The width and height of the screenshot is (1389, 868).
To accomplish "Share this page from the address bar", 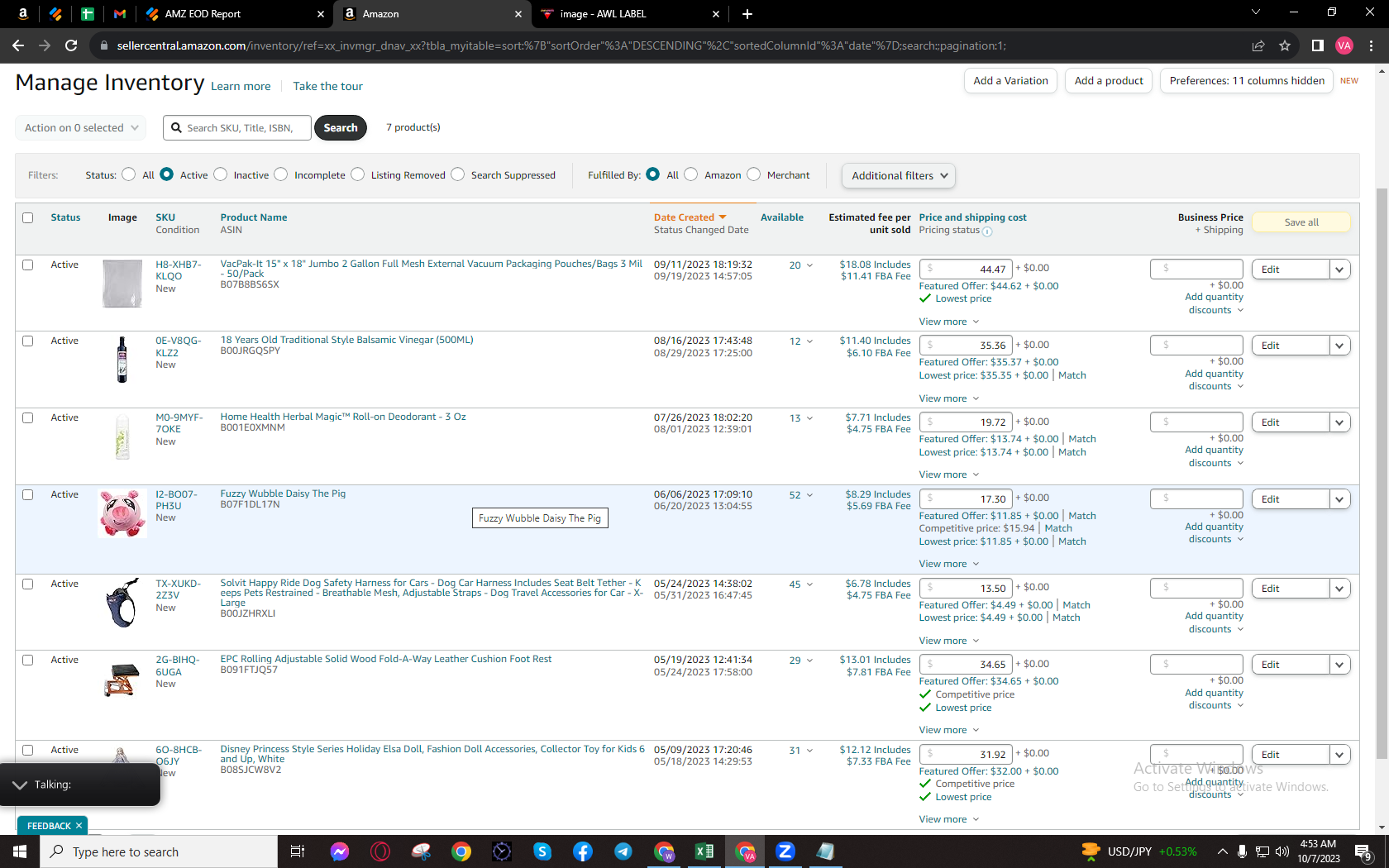I will (x=1258, y=45).
